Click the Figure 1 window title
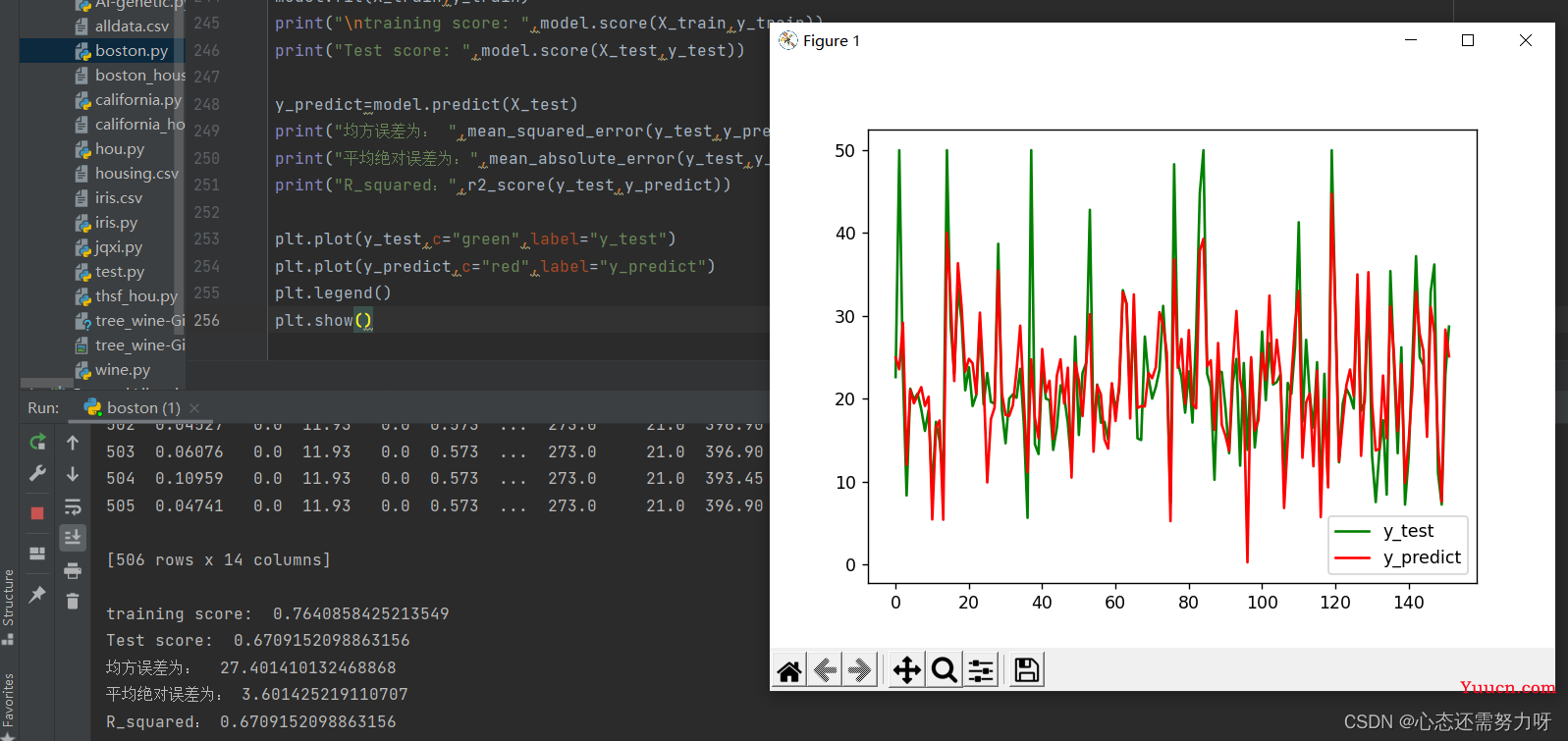The width and height of the screenshot is (1568, 741). [x=832, y=40]
